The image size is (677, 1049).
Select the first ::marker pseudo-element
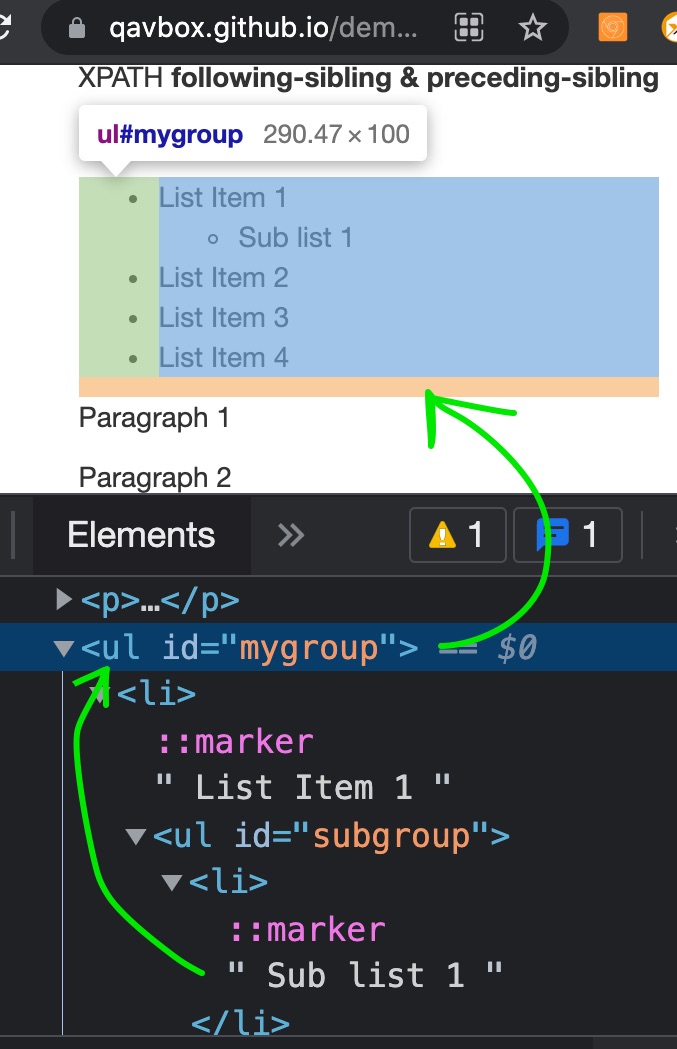pyautogui.click(x=235, y=741)
